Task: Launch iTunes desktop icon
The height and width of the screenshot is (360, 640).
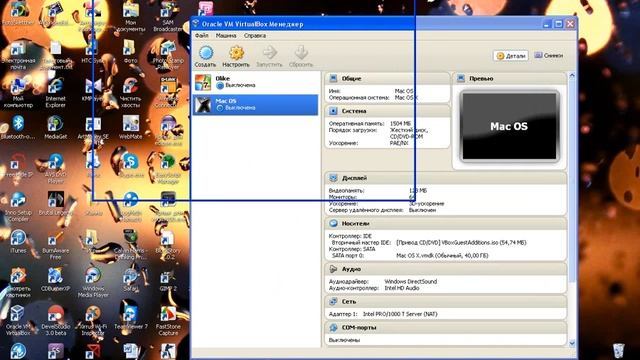Action: (18, 242)
